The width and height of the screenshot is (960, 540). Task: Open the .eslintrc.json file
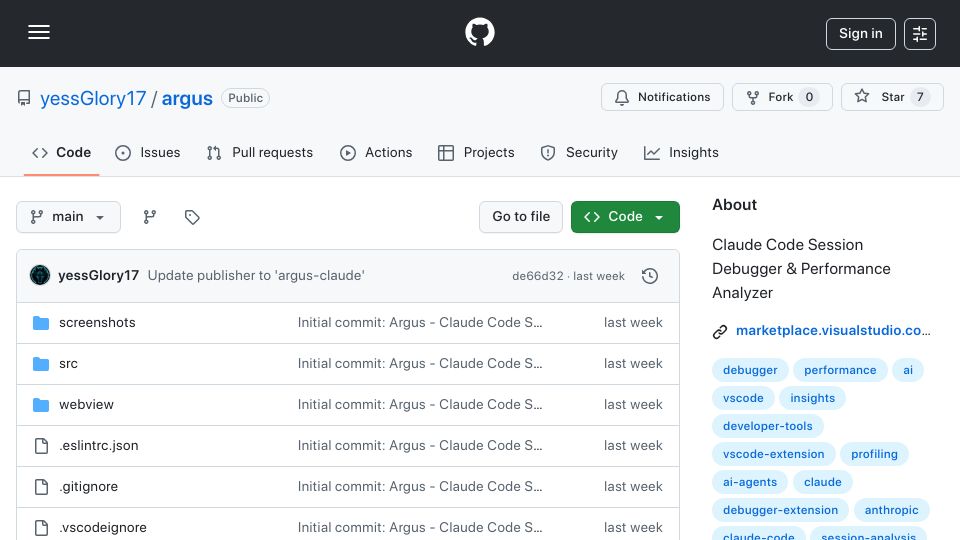click(x=99, y=446)
